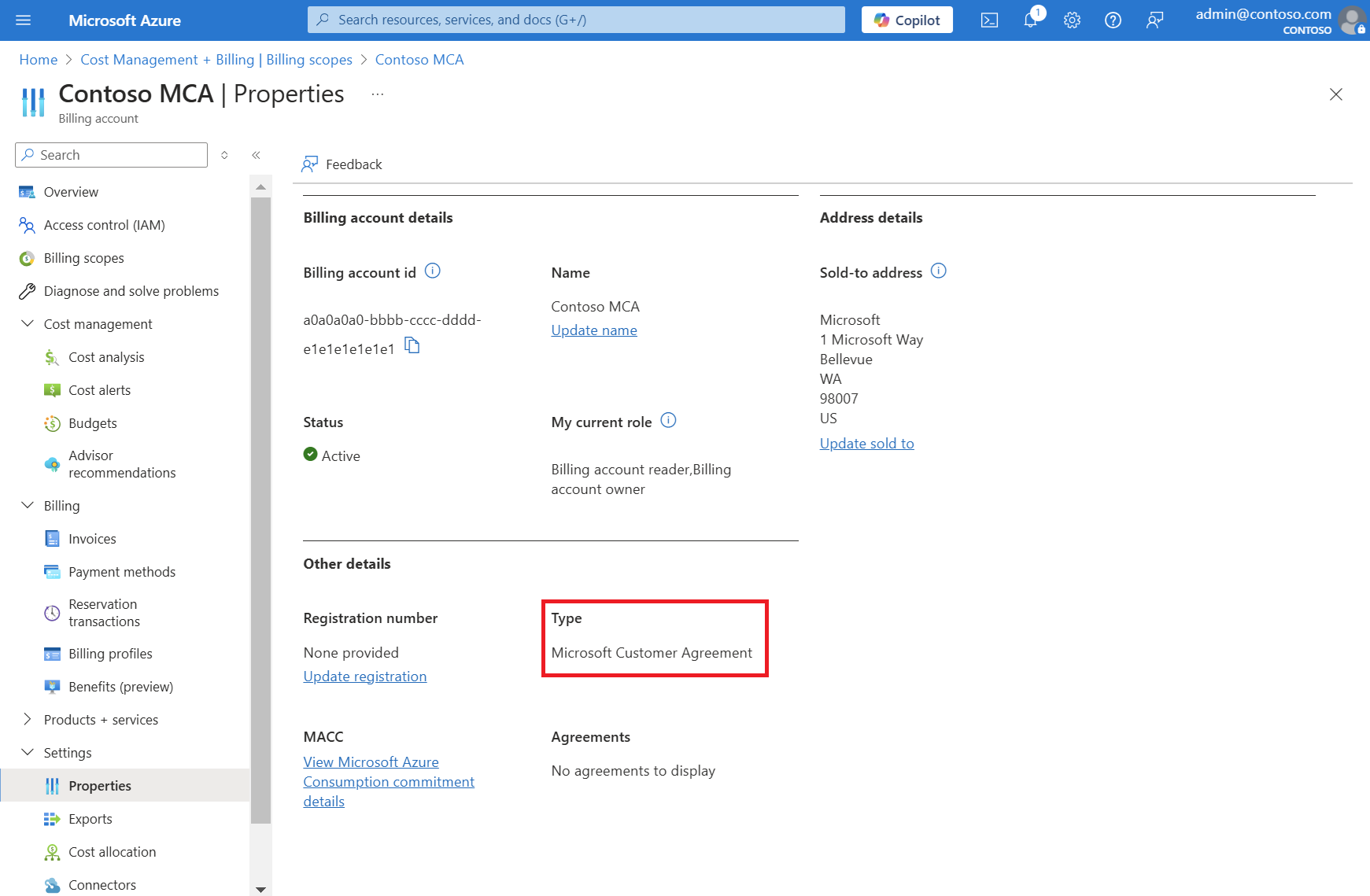The height and width of the screenshot is (896, 1370).
Task: Copy the billing account id
Action: [x=412, y=345]
